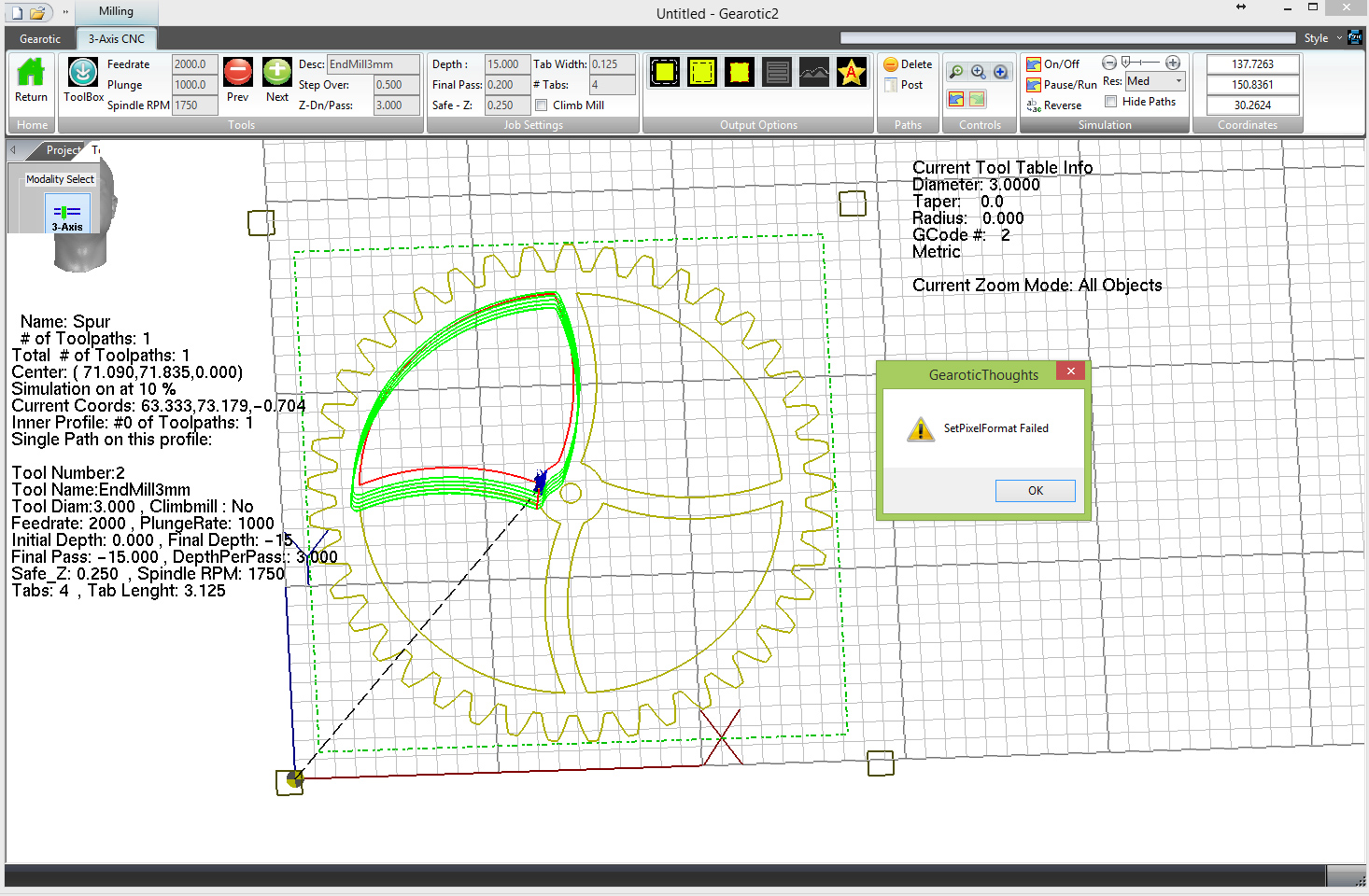Switch to the Gearotic tab

(40, 39)
